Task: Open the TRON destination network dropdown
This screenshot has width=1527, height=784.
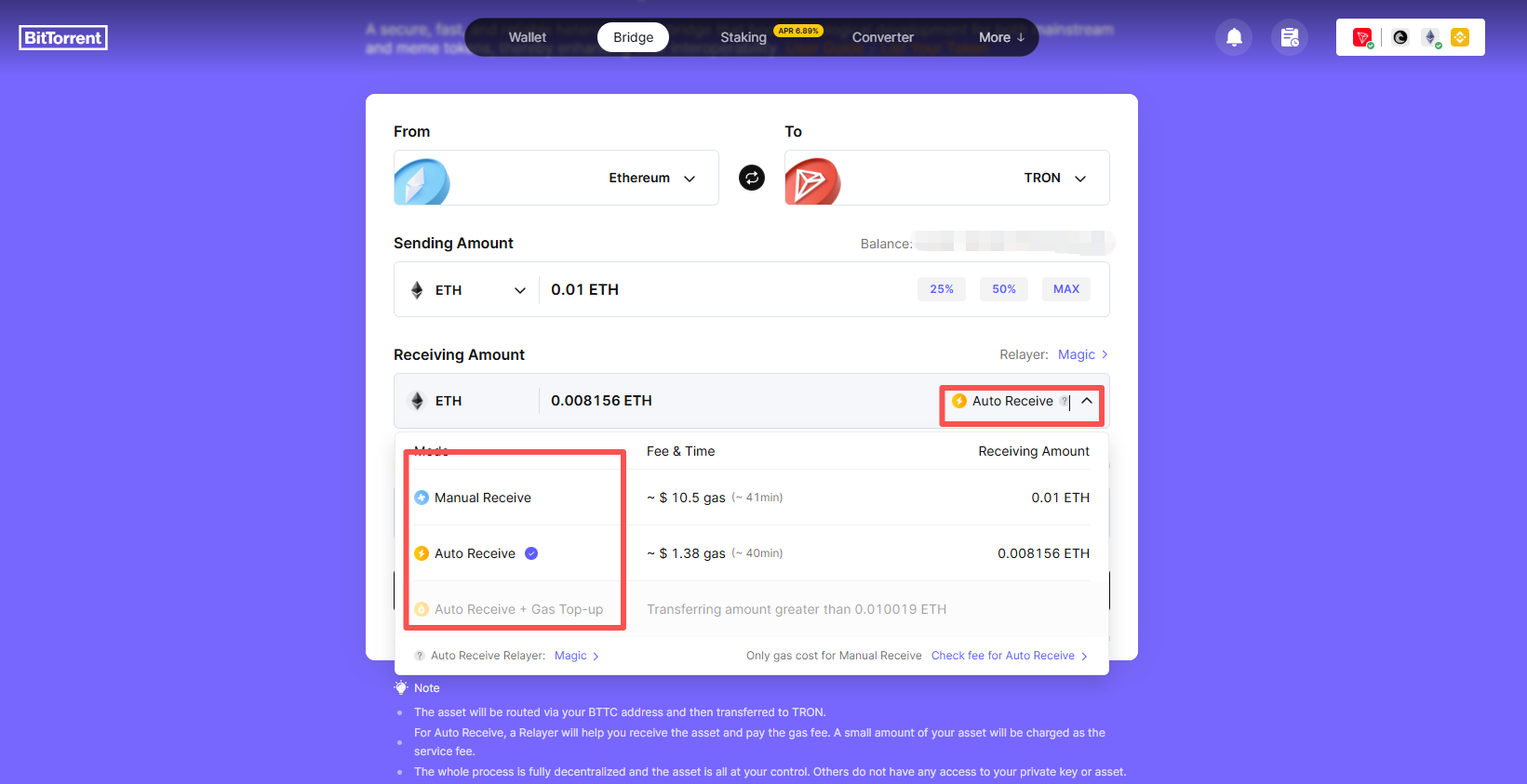Action: click(1053, 178)
